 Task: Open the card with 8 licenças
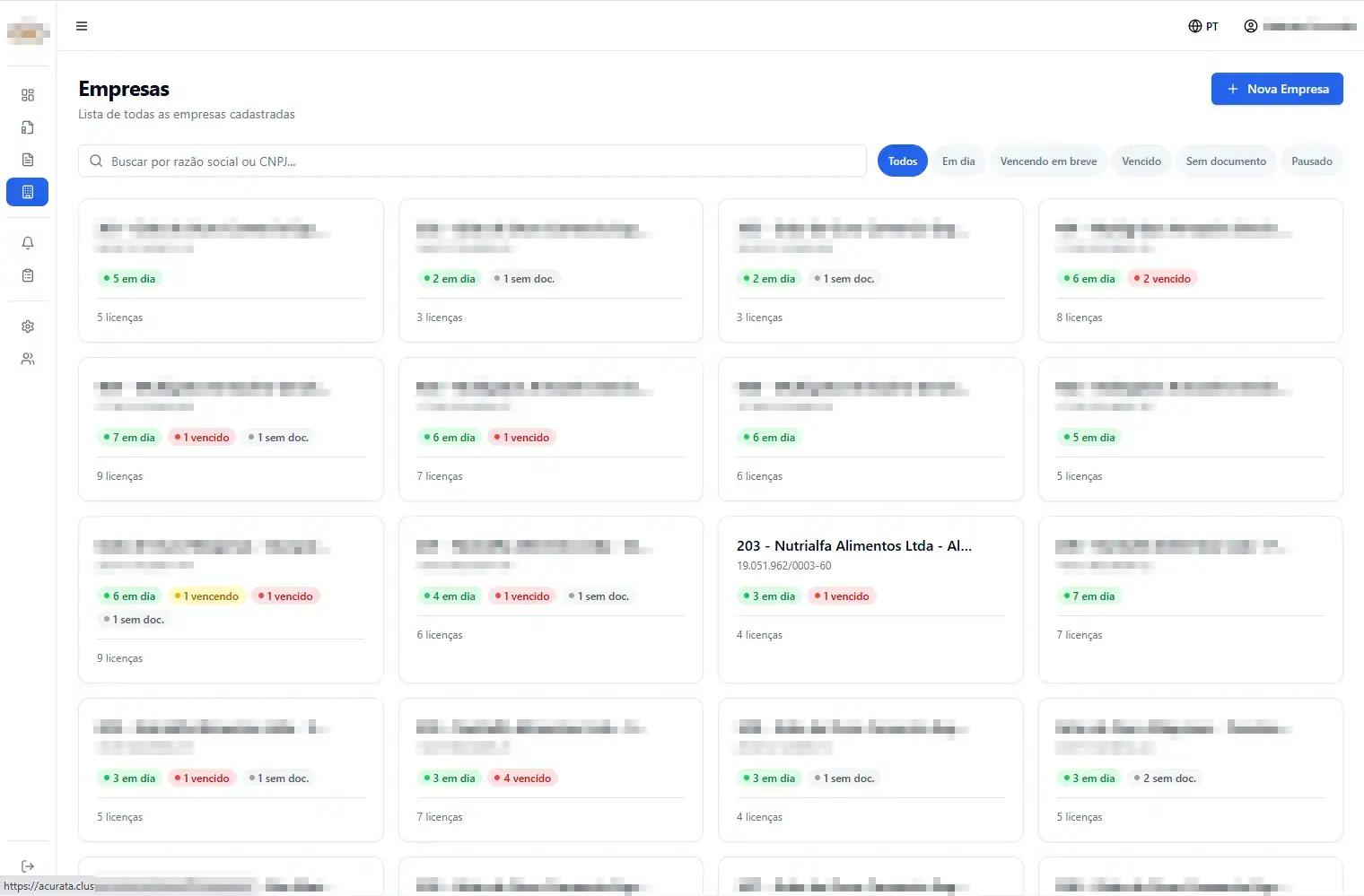click(x=1190, y=270)
